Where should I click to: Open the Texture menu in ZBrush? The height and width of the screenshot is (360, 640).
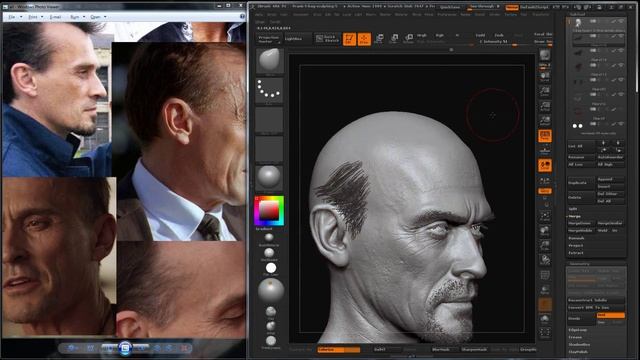(x=511, y=14)
